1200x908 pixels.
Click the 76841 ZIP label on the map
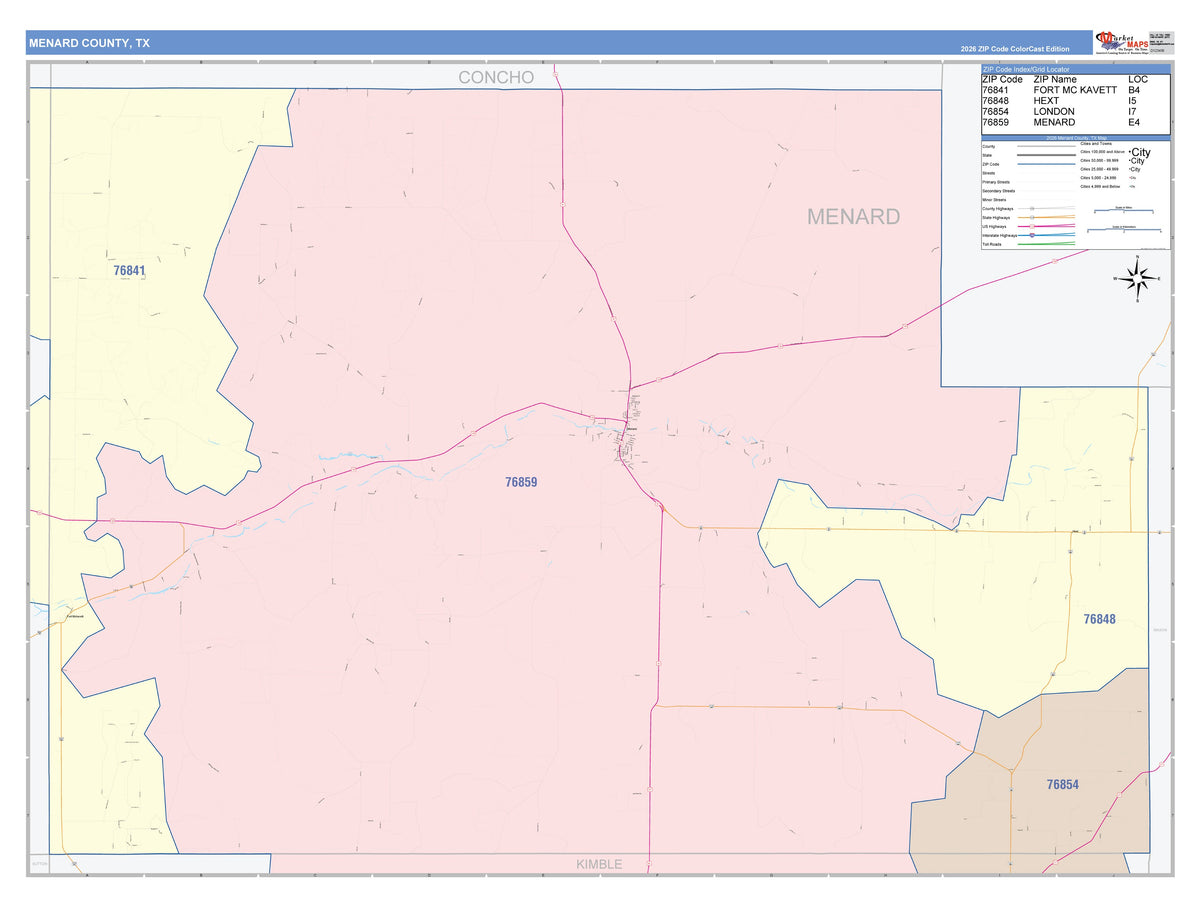click(129, 271)
